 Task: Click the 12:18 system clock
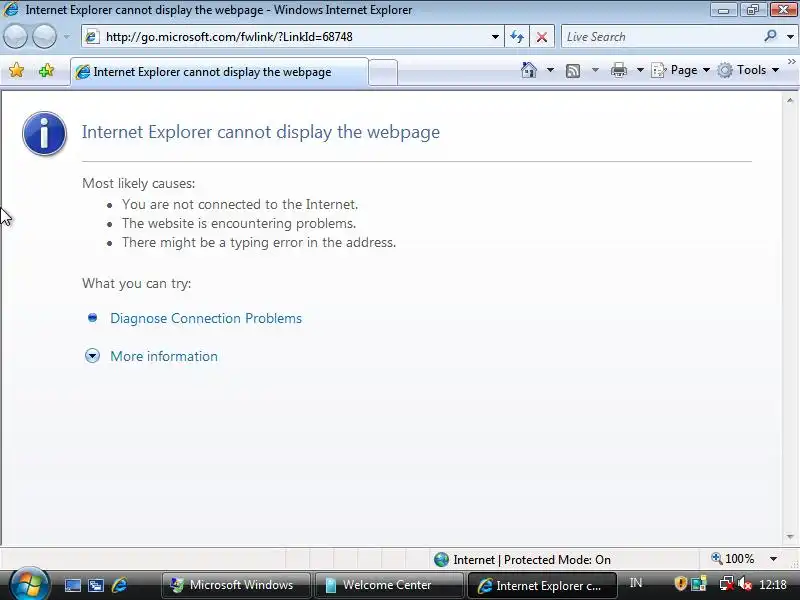tap(772, 585)
